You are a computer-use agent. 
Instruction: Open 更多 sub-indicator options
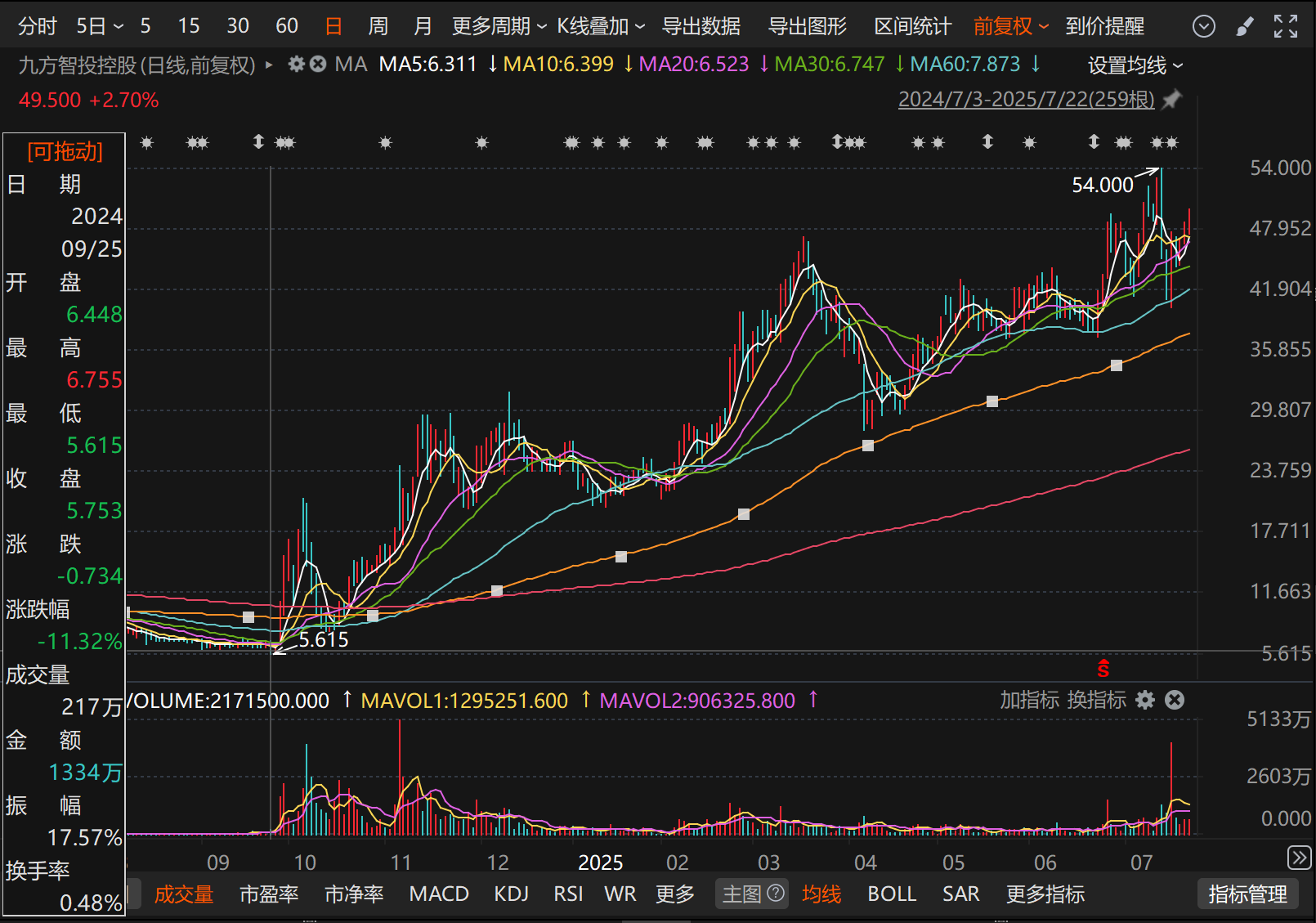coord(675,894)
